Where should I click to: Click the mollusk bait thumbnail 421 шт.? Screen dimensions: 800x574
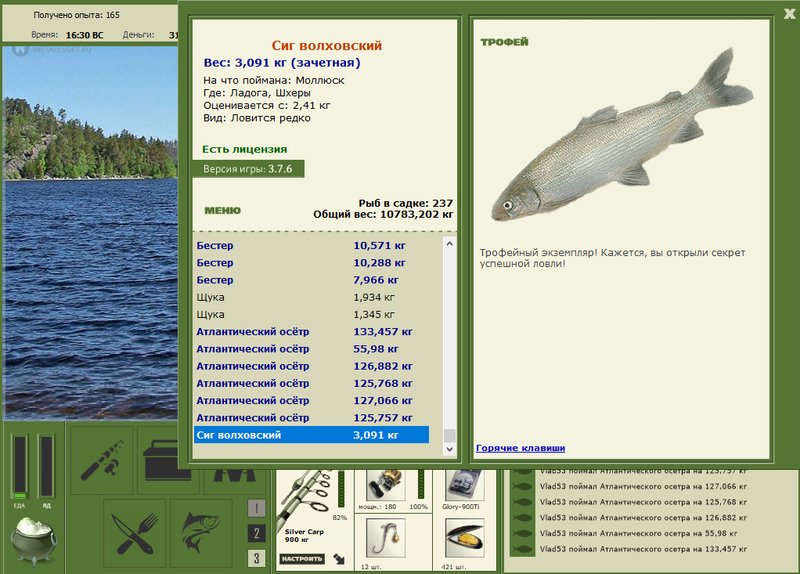pos(464,538)
